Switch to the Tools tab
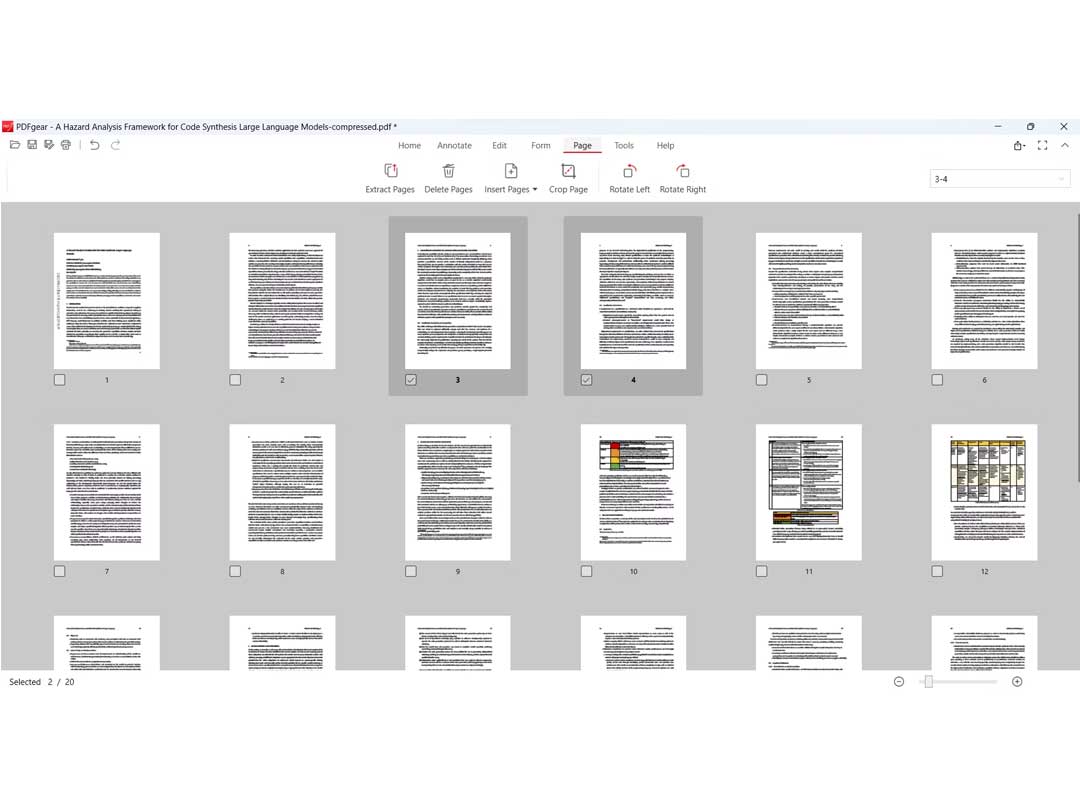 (624, 145)
